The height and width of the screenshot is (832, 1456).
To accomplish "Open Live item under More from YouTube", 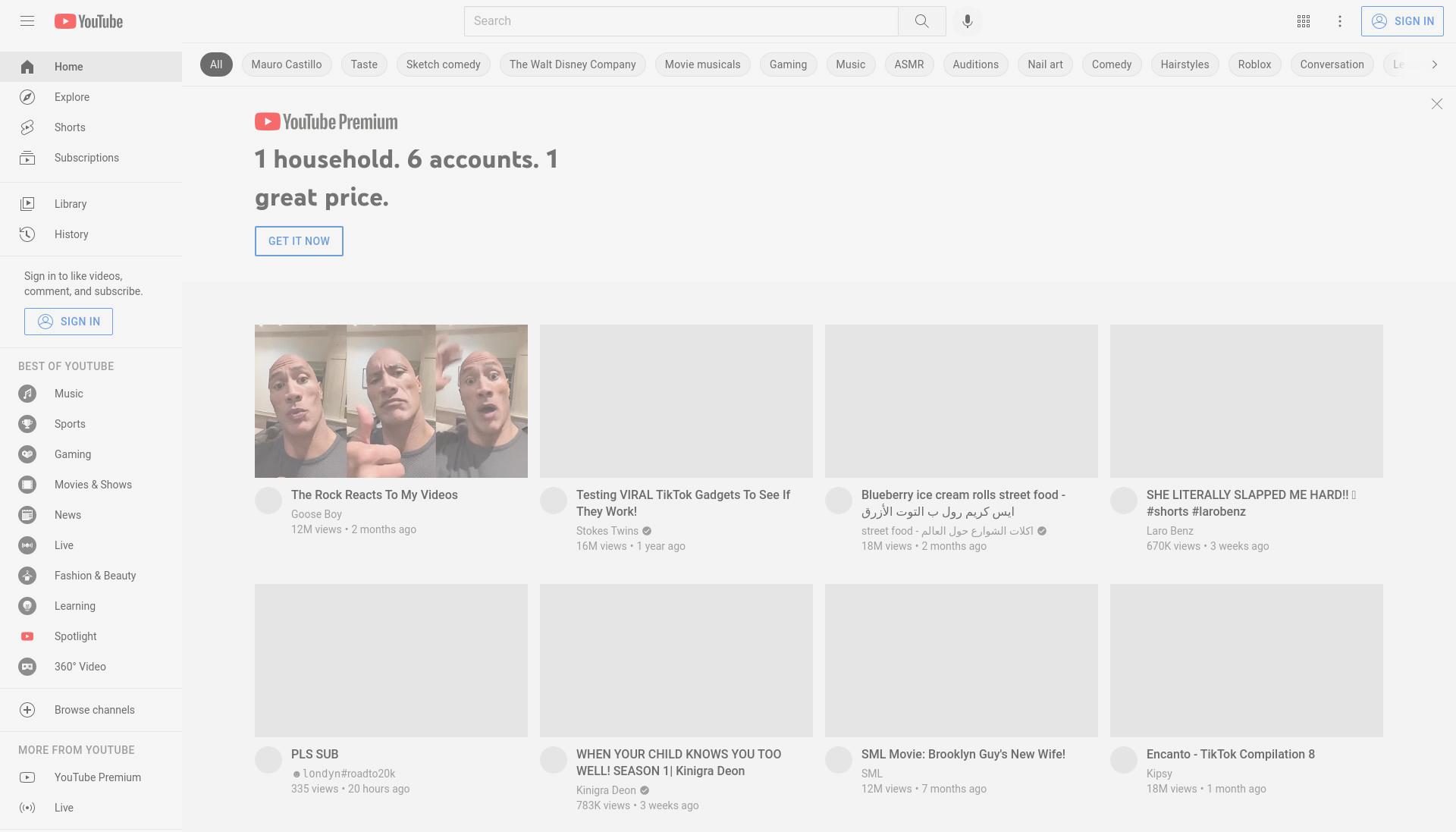I will tap(91, 808).
